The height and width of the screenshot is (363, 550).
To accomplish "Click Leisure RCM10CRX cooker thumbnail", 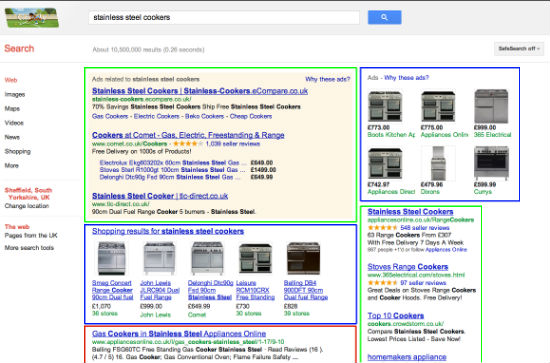I will (255, 258).
